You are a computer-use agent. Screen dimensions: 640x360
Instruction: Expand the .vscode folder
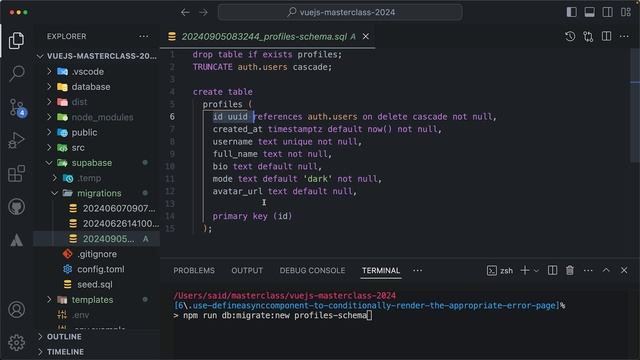pyautogui.click(x=96, y=71)
